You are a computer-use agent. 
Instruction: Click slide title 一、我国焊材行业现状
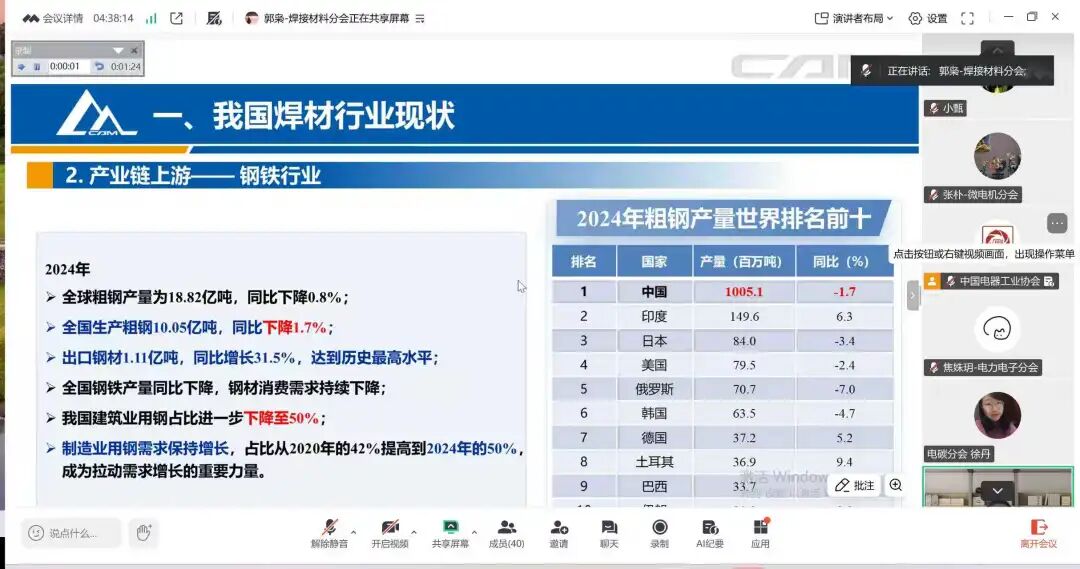(x=303, y=116)
